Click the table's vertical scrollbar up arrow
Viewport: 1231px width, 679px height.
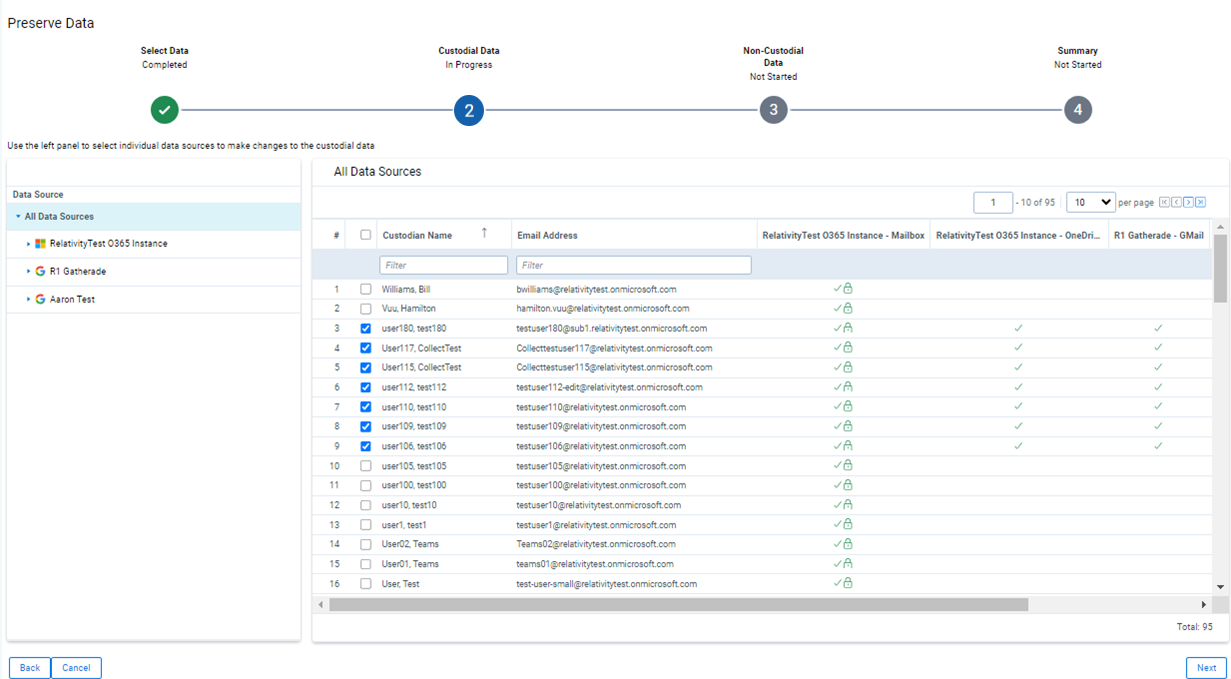click(1220, 227)
